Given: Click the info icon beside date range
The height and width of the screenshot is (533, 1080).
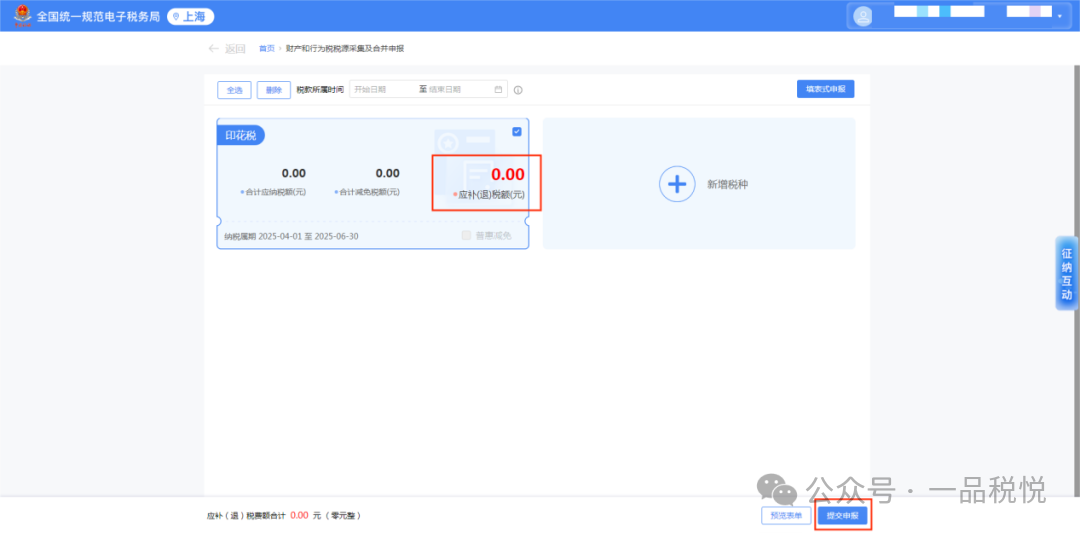Looking at the screenshot, I should (x=518, y=90).
